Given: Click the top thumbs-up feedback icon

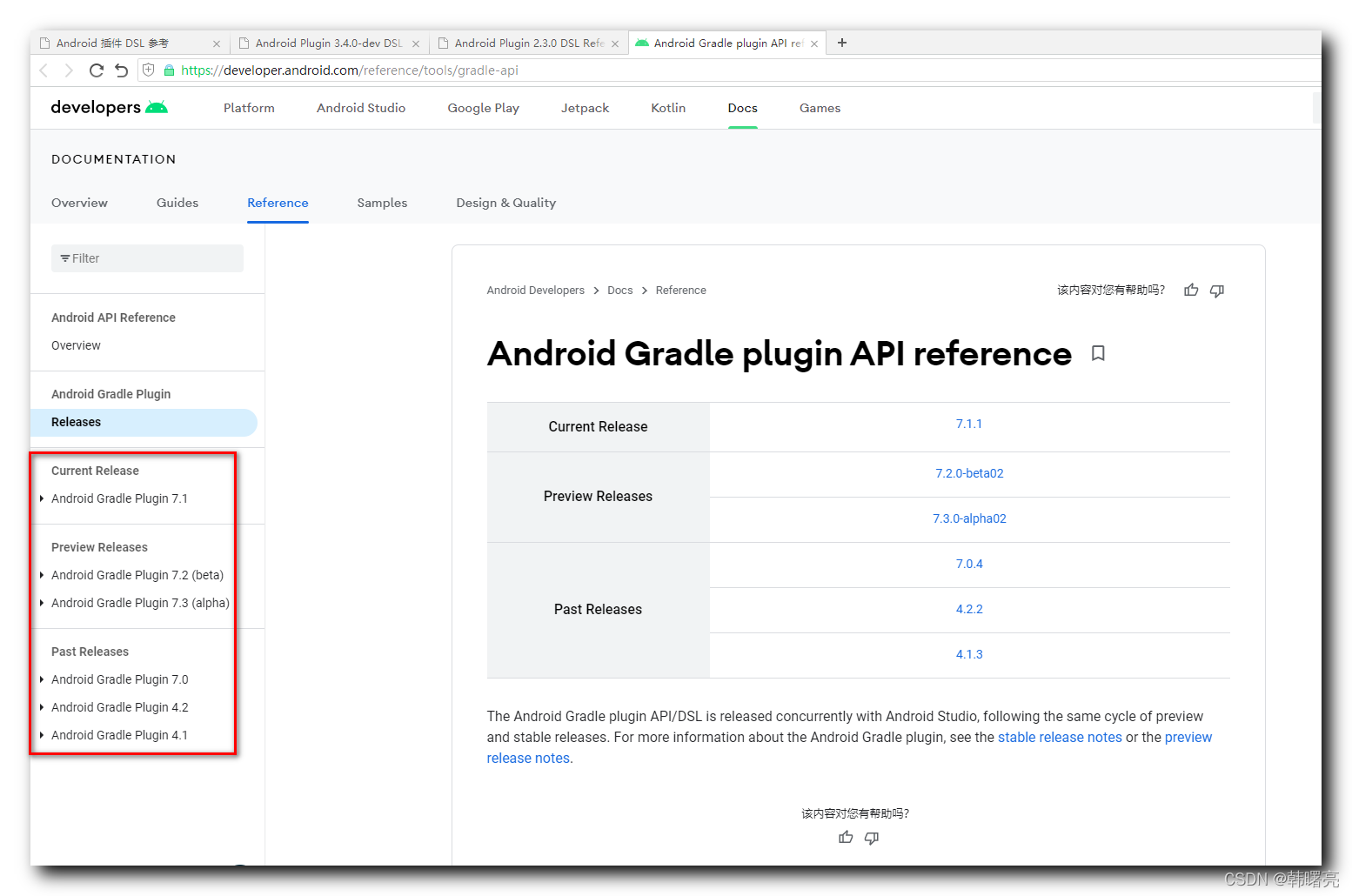Looking at the screenshot, I should pyautogui.click(x=1191, y=291).
